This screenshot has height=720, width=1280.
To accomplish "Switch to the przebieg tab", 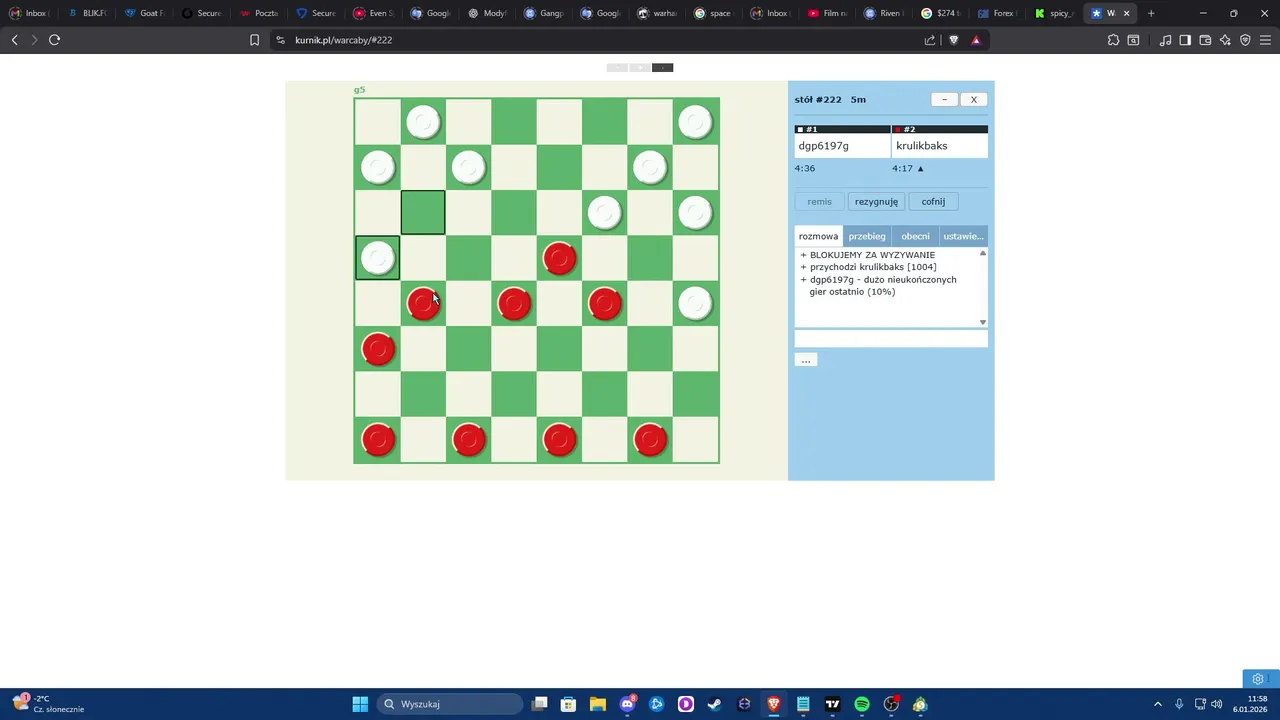I will tap(867, 236).
